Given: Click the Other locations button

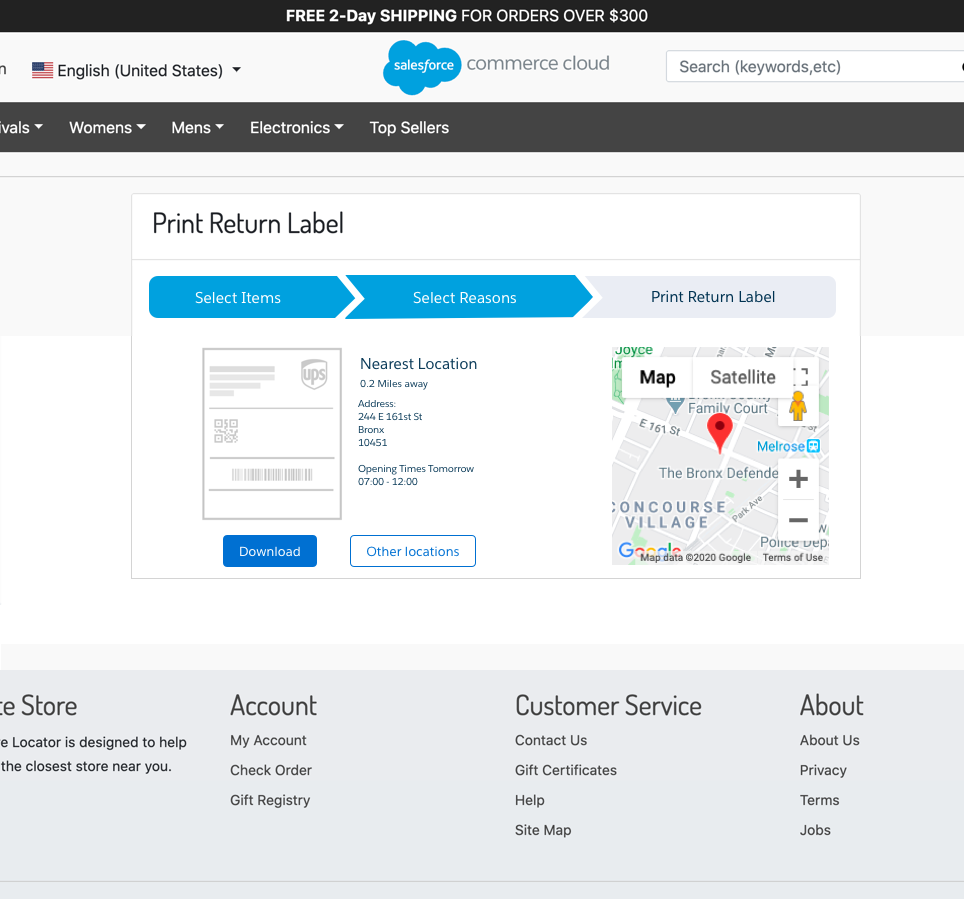Looking at the screenshot, I should coord(413,551).
